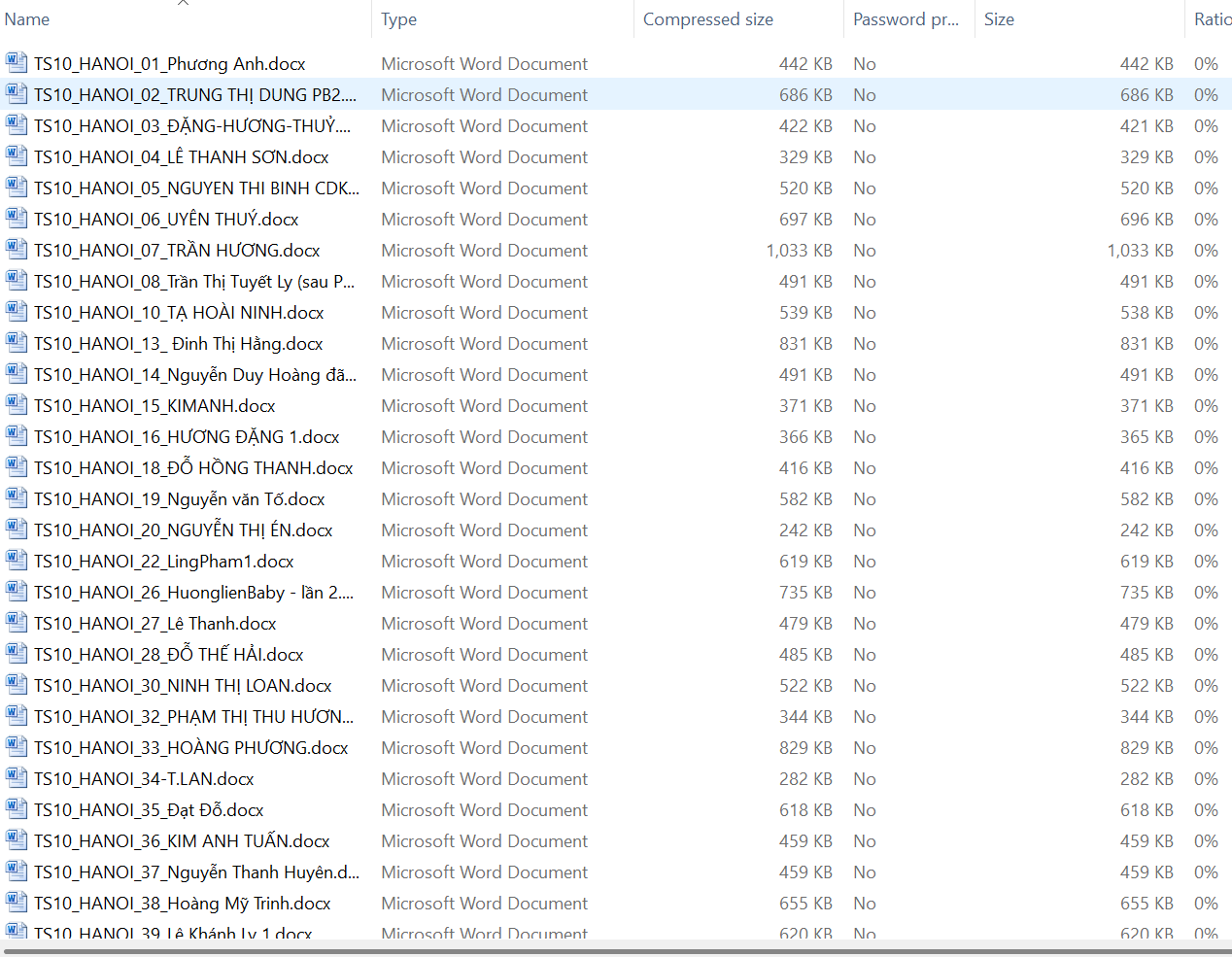Select TS10_HANOI_33_HOÀNG PHƯƠNG.docx row
The image size is (1232, 957).
point(190,748)
